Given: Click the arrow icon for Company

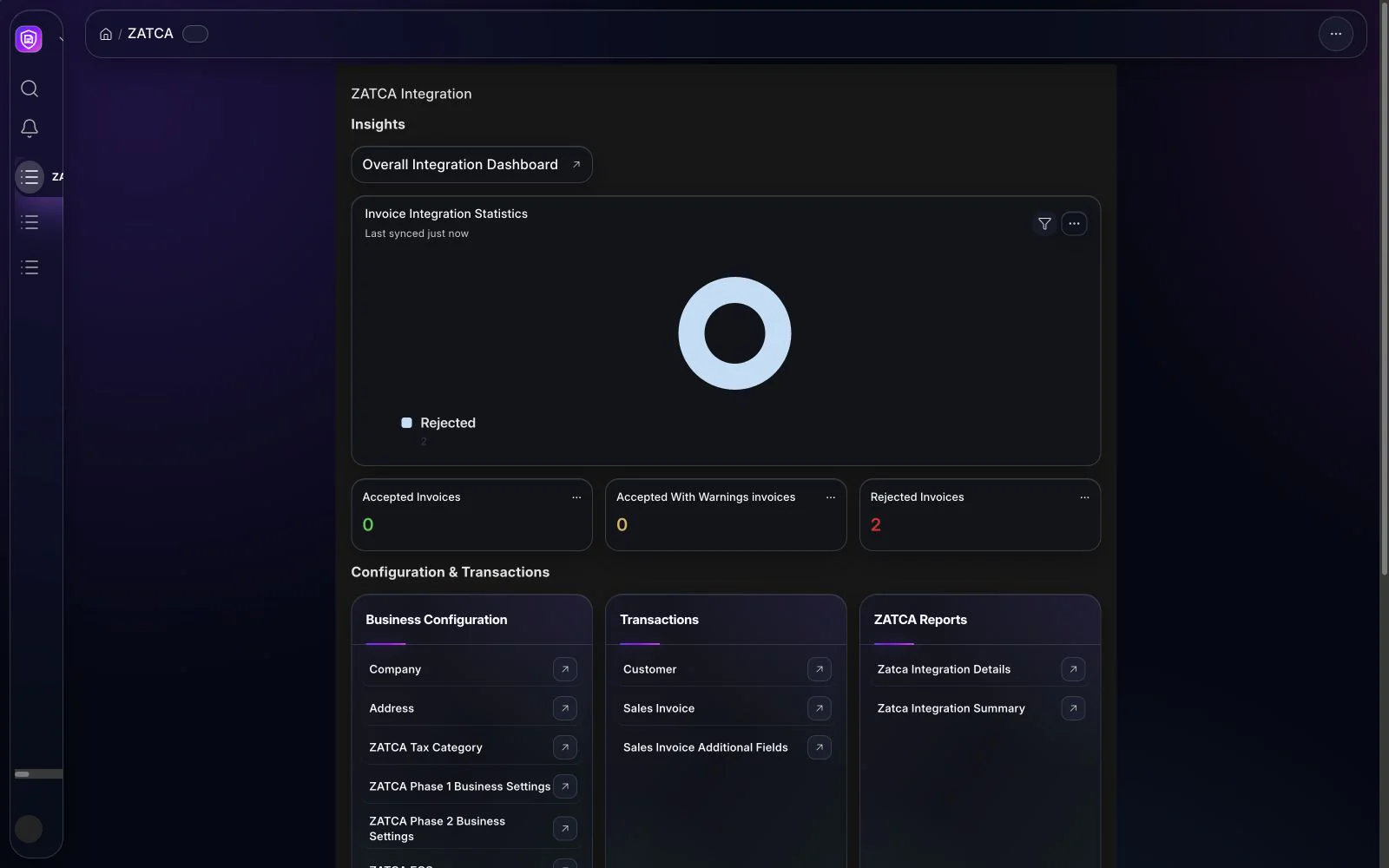Looking at the screenshot, I should [565, 669].
